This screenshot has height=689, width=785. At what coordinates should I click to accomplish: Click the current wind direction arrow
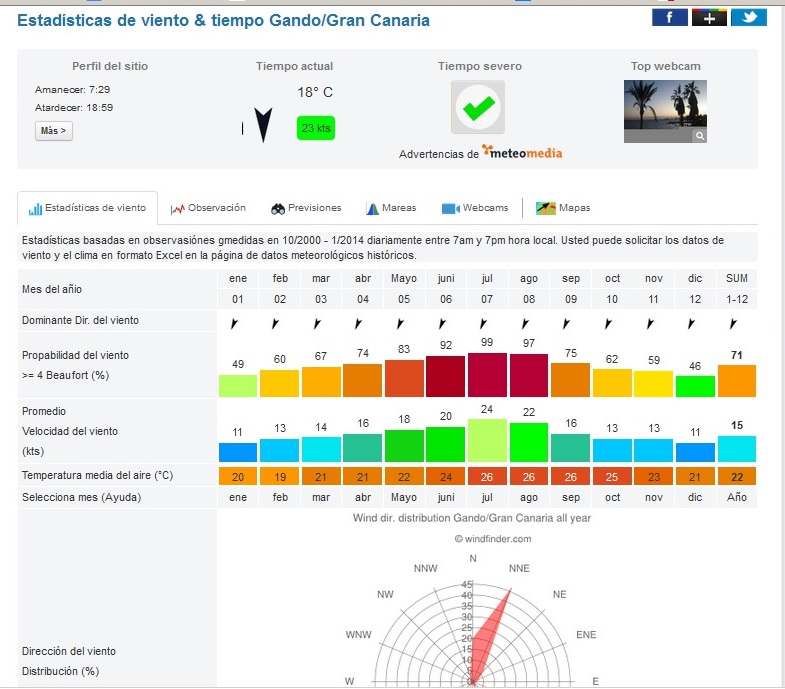point(263,125)
